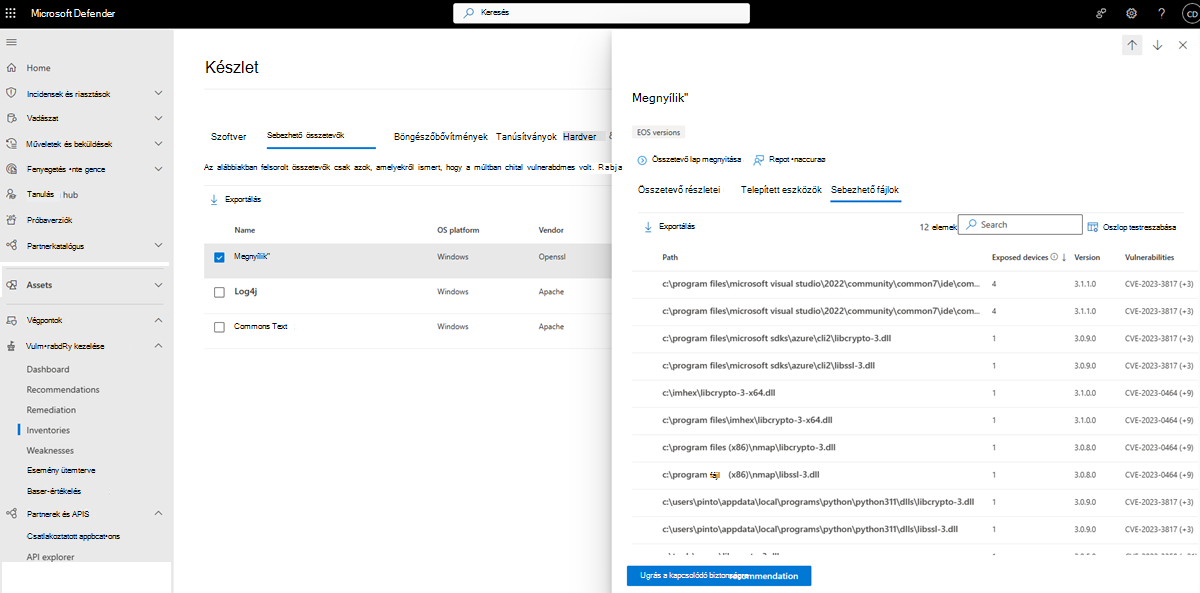Collapse the Partnerek és APIS chevron
This screenshot has width=1200, height=593.
coord(158,514)
